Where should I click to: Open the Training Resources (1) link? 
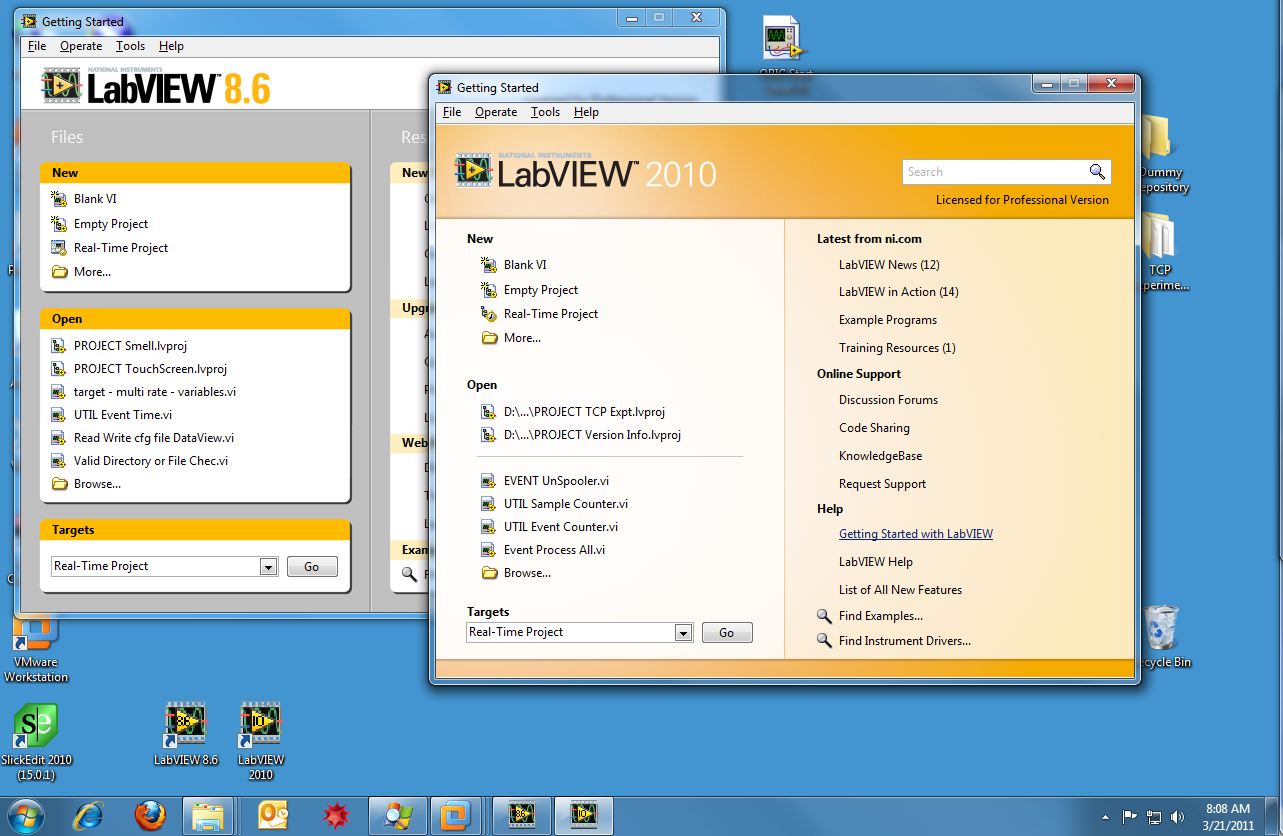tap(897, 348)
